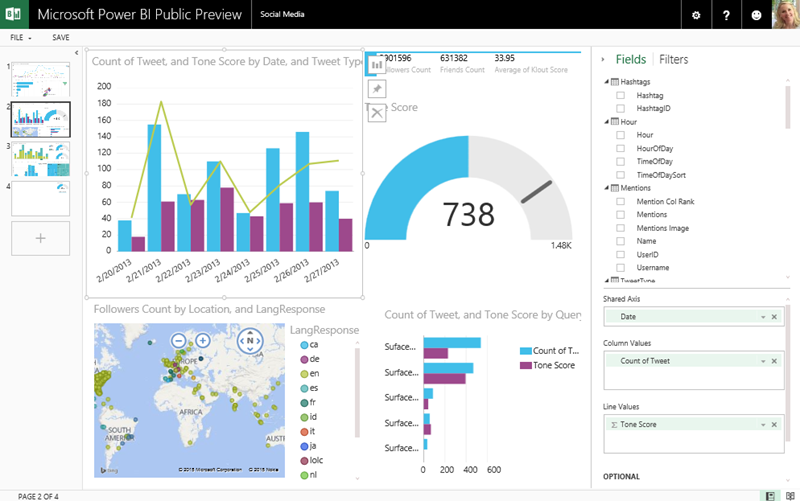Open Date field dropdown arrow

pyautogui.click(x=763, y=317)
